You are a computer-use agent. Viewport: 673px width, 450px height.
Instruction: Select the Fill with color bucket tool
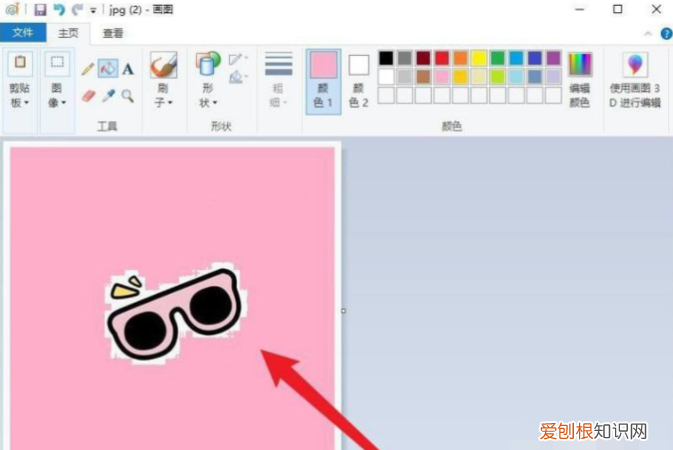pos(108,69)
